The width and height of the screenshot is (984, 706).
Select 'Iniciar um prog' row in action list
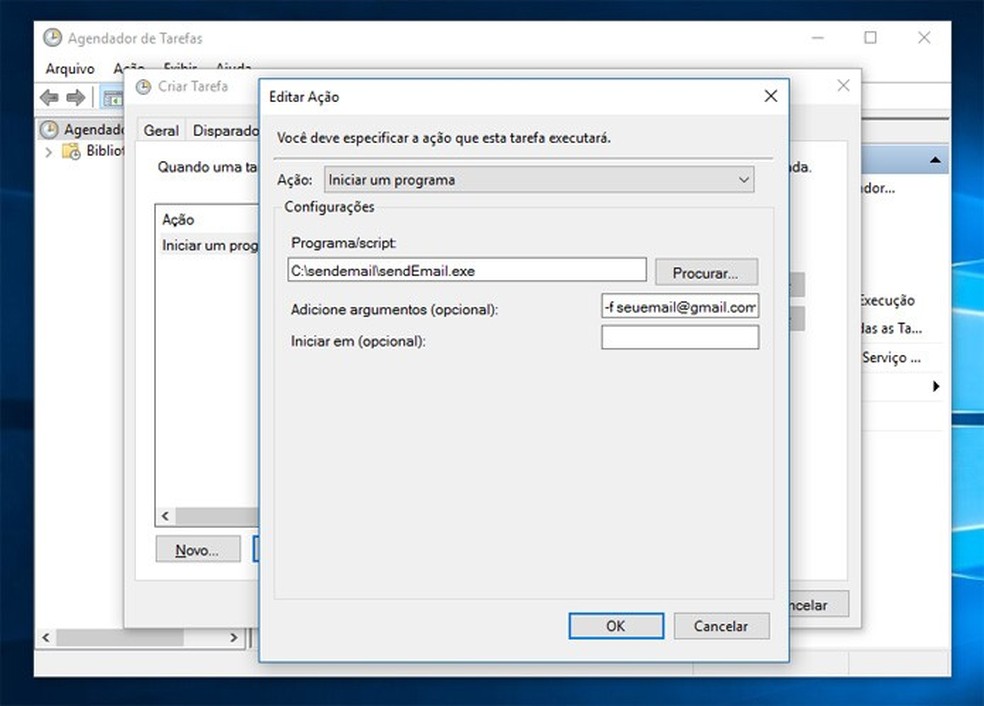coord(209,245)
